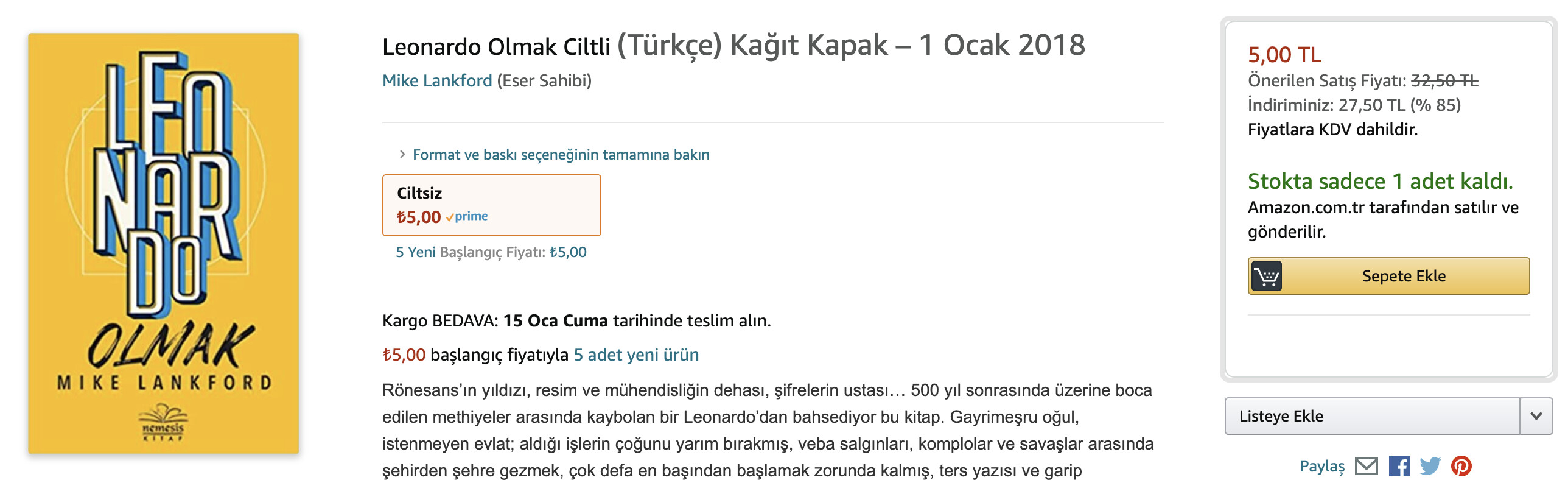Expand the format and edition options chevron
Screen dimensions: 1568x480
402,154
